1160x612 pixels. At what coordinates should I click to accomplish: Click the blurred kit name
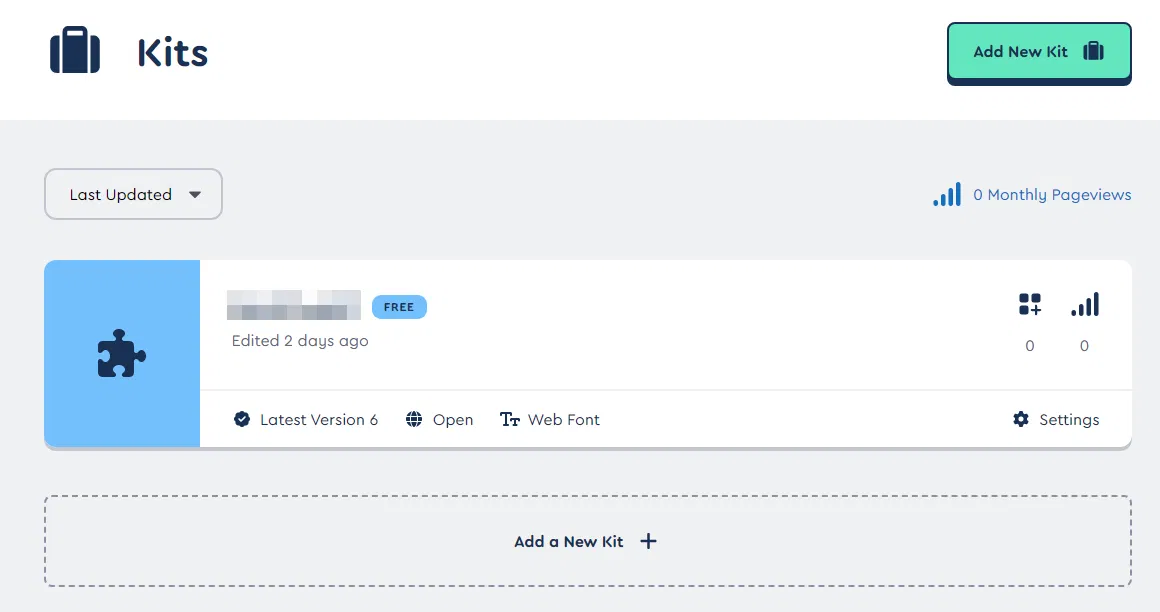point(294,305)
